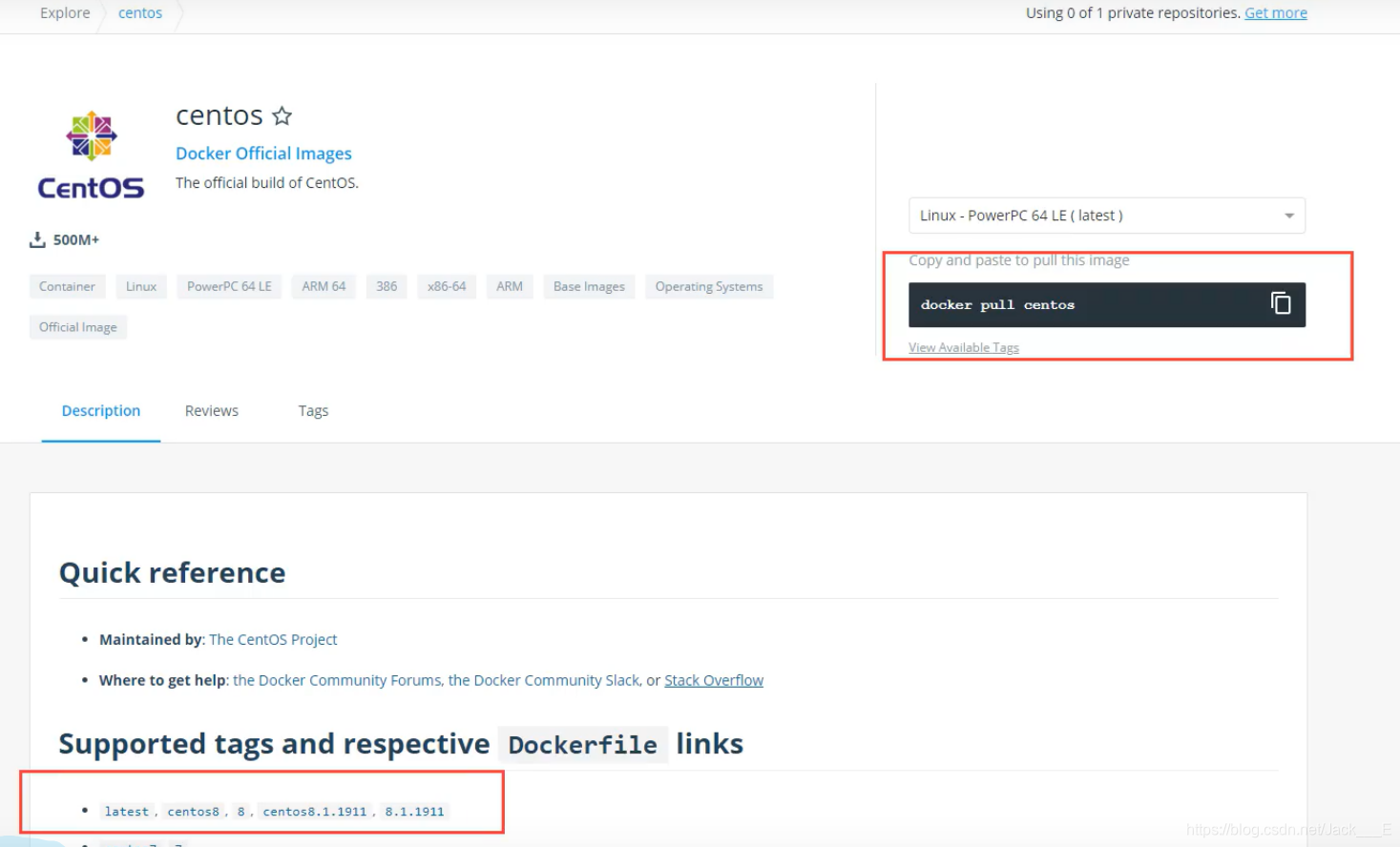1400x847 pixels.
Task: Open The CentOS Project maintainer link
Action: [273, 639]
